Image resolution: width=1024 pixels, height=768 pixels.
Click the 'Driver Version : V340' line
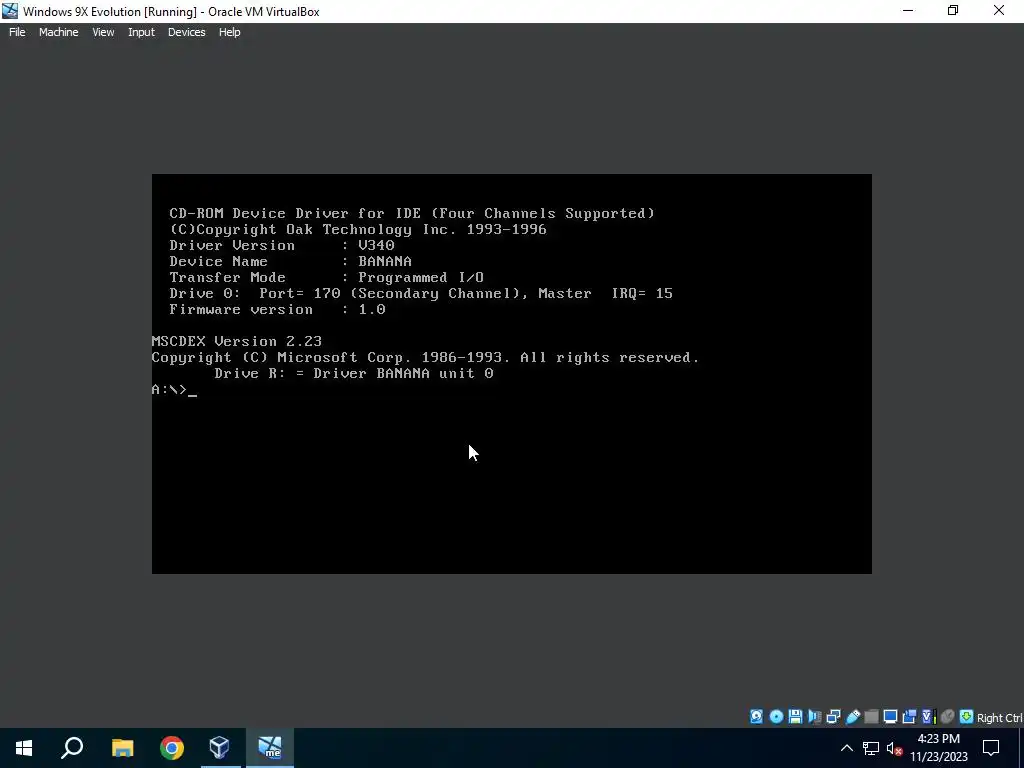282,246
